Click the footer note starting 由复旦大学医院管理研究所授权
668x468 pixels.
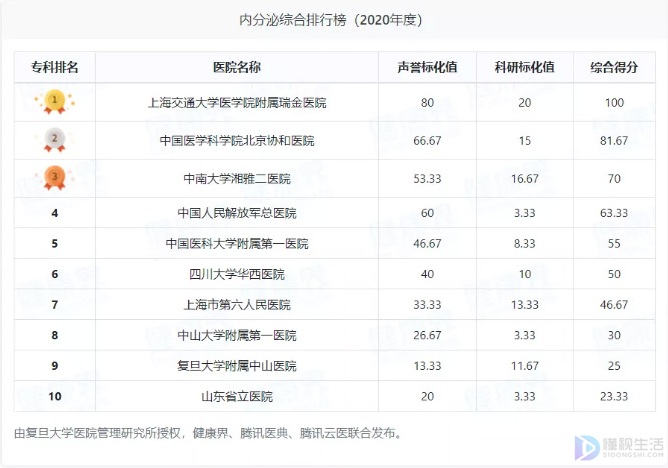coord(208,434)
